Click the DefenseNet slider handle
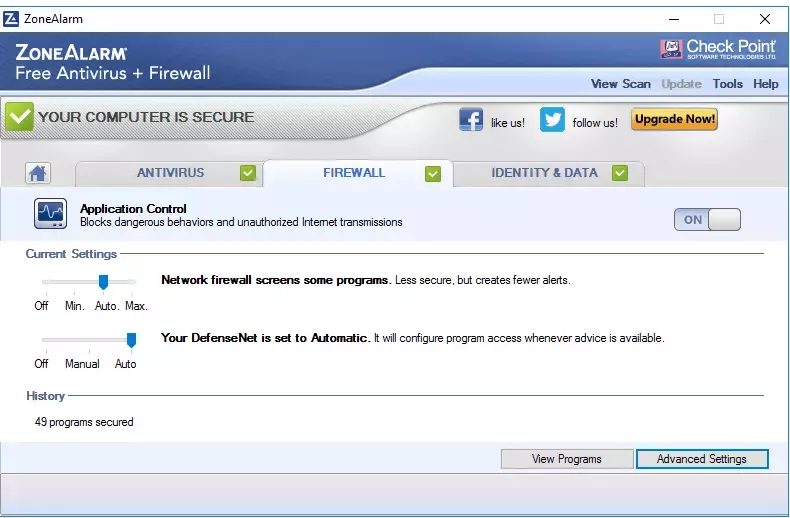This screenshot has width=790, height=518. 131,340
